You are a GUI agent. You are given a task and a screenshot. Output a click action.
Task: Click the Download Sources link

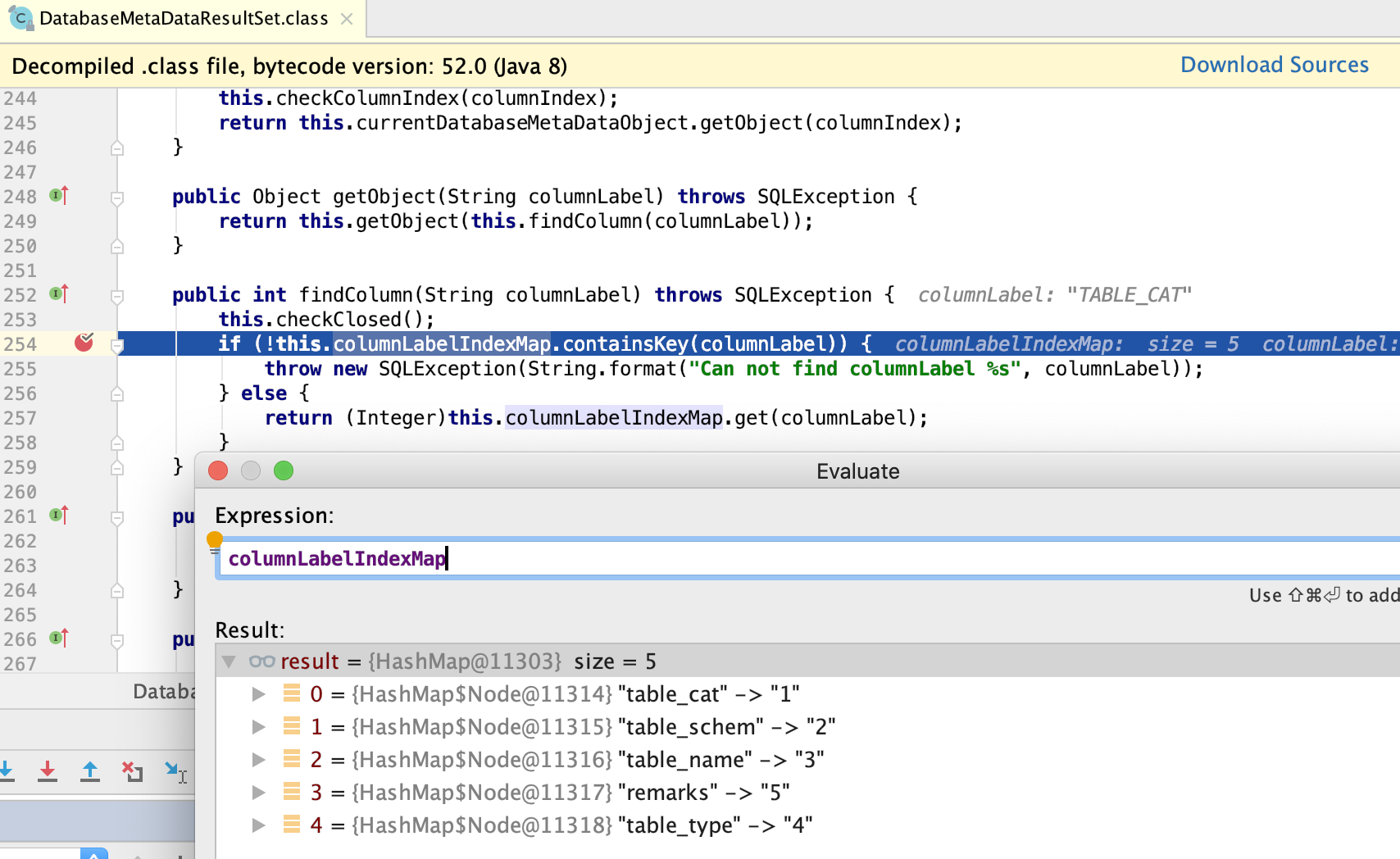1274,64
